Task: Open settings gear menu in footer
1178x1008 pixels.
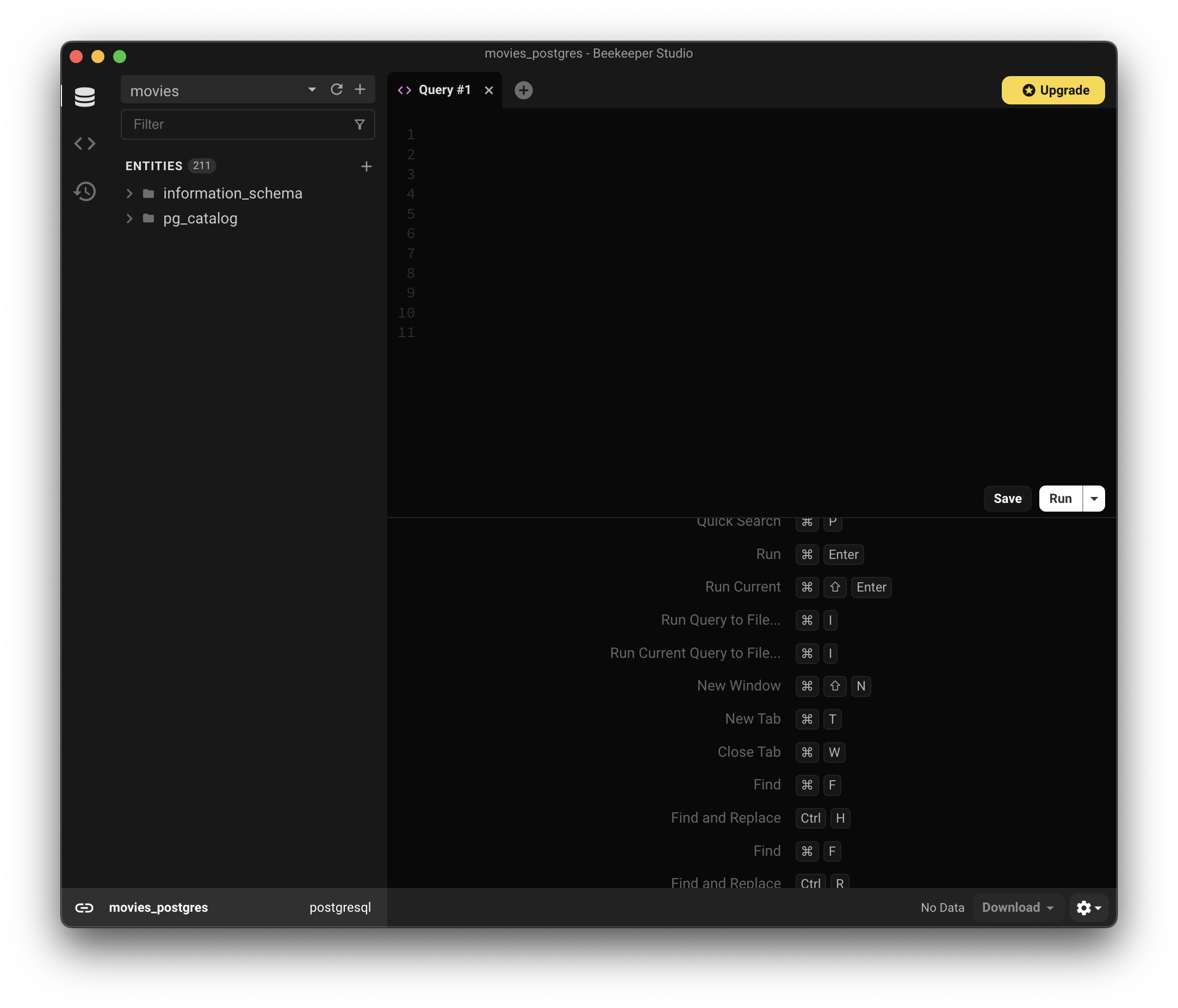Action: click(1088, 907)
